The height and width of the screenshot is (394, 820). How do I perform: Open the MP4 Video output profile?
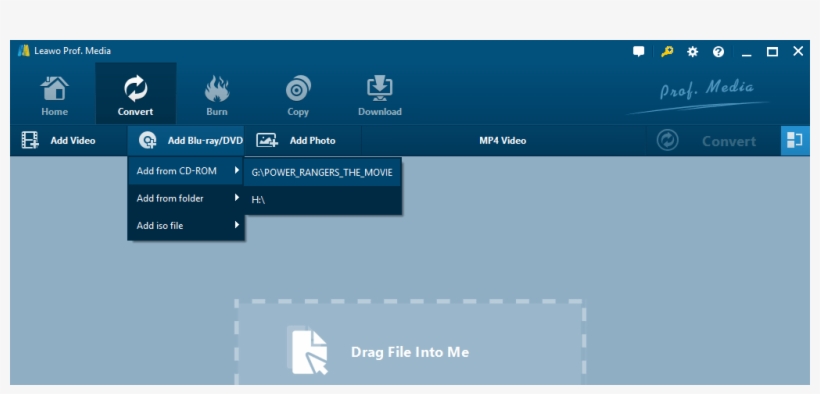(x=503, y=140)
